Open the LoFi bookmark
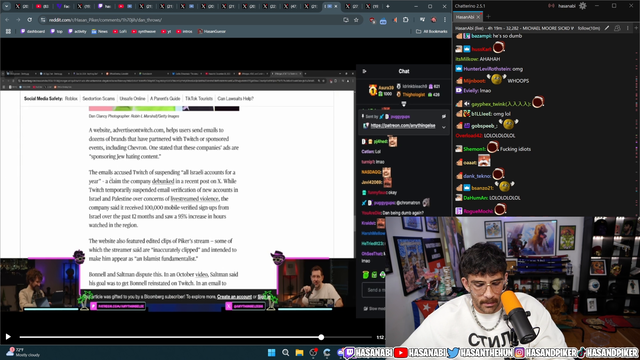The width and height of the screenshot is (640, 360). point(120,31)
